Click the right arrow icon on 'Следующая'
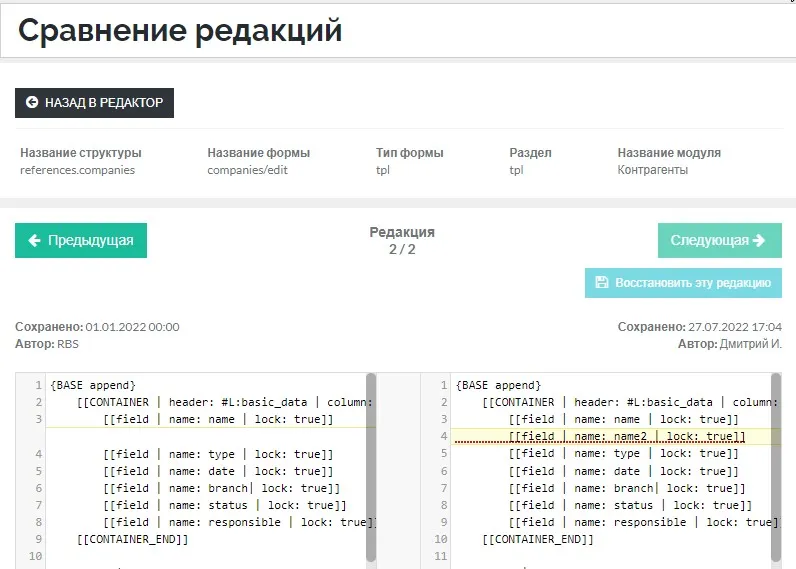The width and height of the screenshot is (796, 569). point(759,240)
